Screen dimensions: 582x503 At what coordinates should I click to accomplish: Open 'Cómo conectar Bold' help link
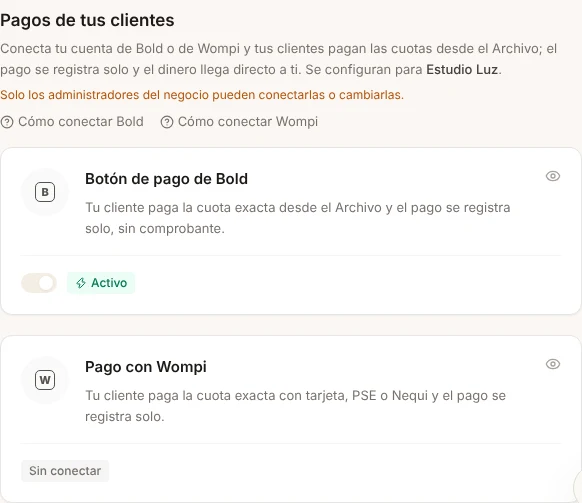point(72,122)
